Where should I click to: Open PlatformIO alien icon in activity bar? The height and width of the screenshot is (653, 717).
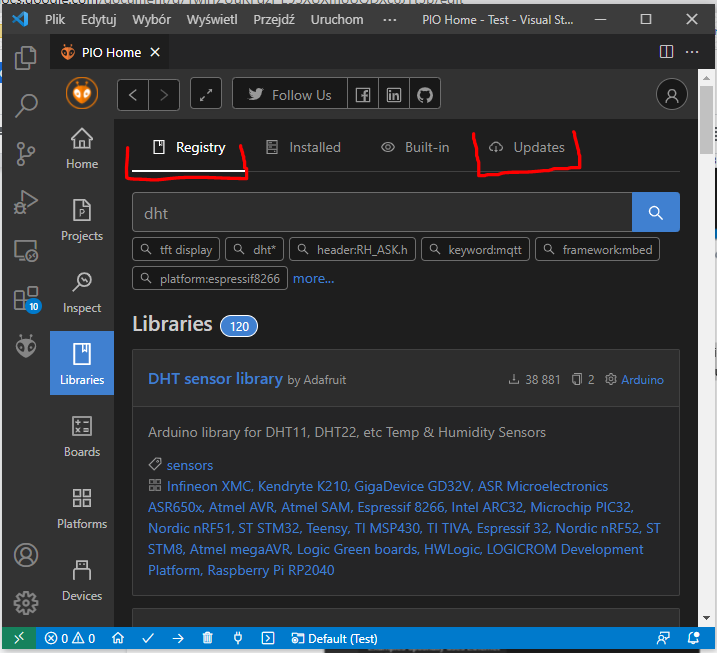point(26,346)
